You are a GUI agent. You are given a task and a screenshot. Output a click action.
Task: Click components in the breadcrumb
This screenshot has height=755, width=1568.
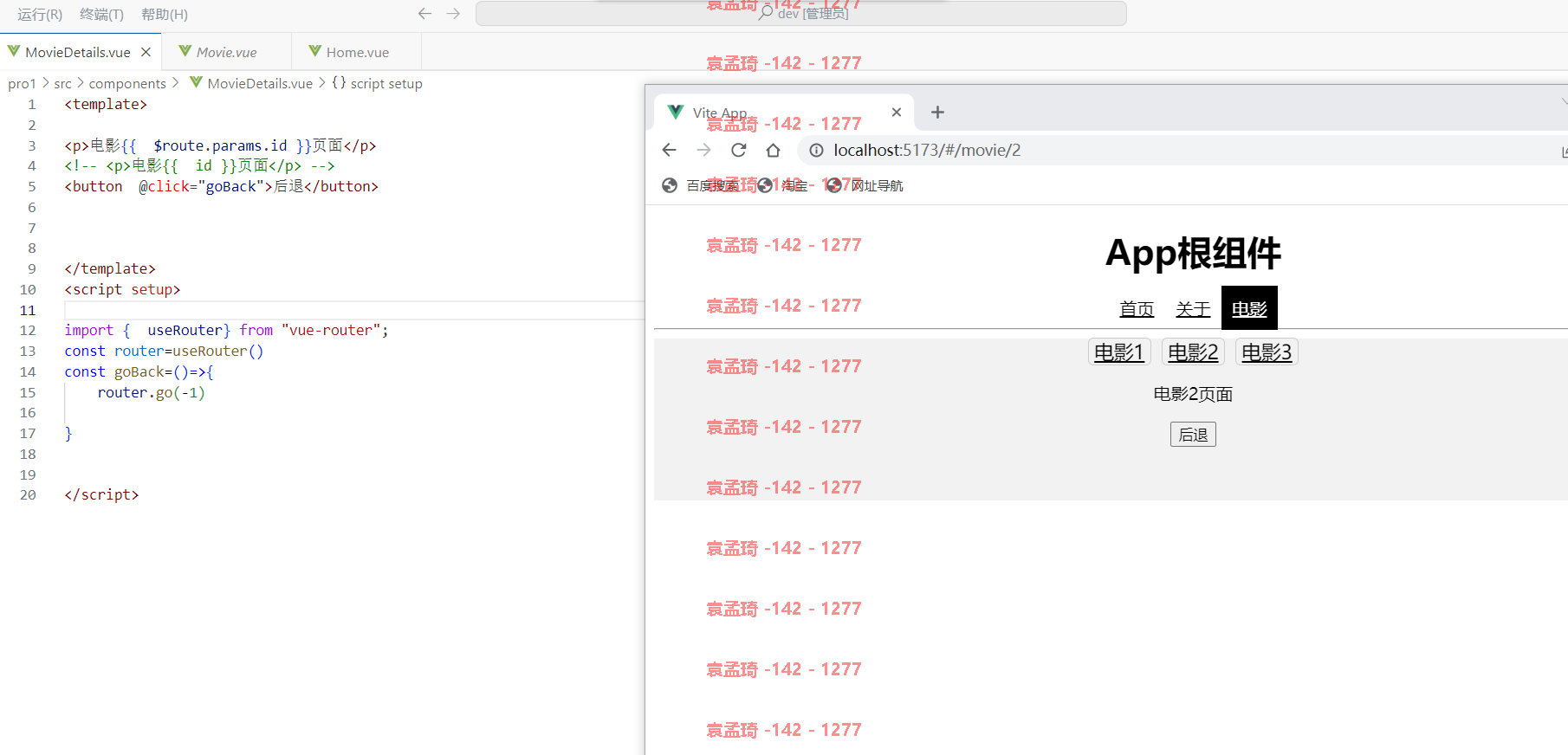pyautogui.click(x=127, y=83)
